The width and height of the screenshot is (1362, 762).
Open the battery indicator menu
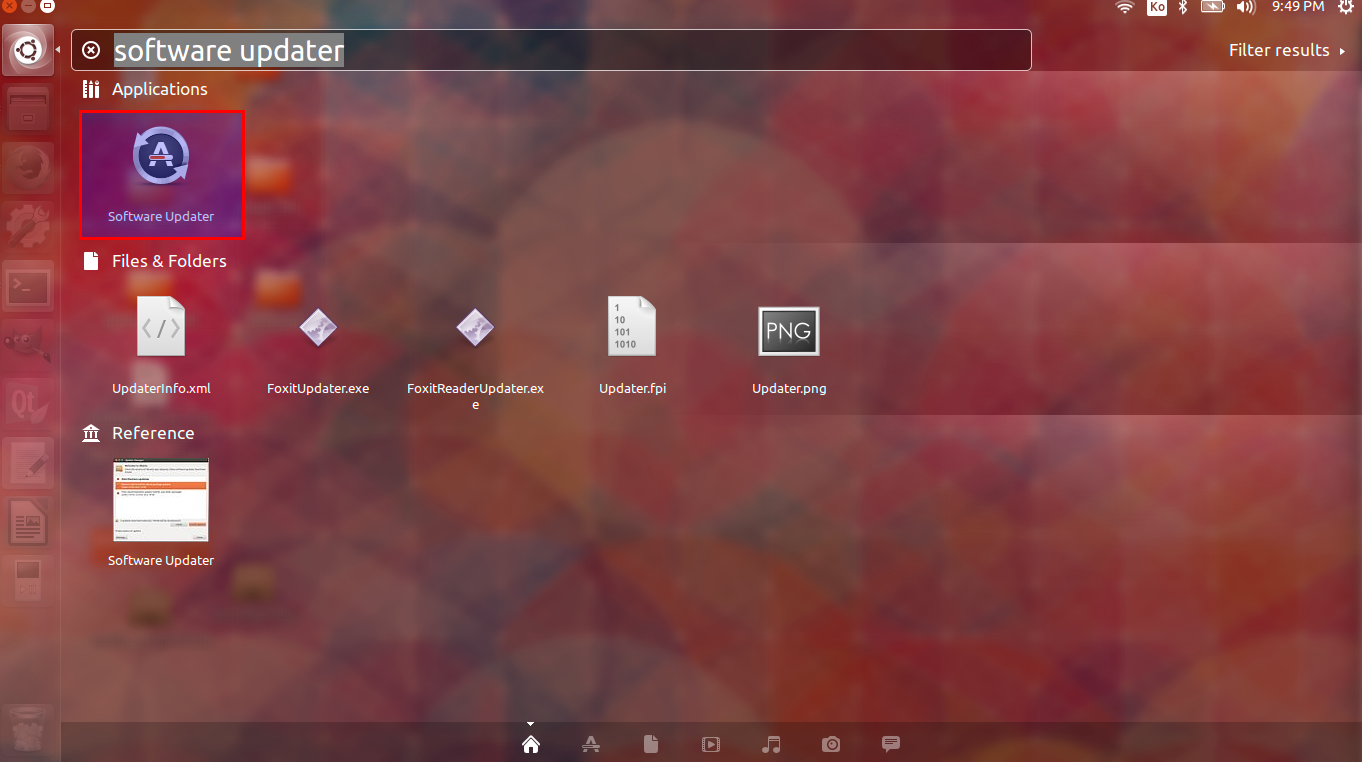click(1213, 8)
